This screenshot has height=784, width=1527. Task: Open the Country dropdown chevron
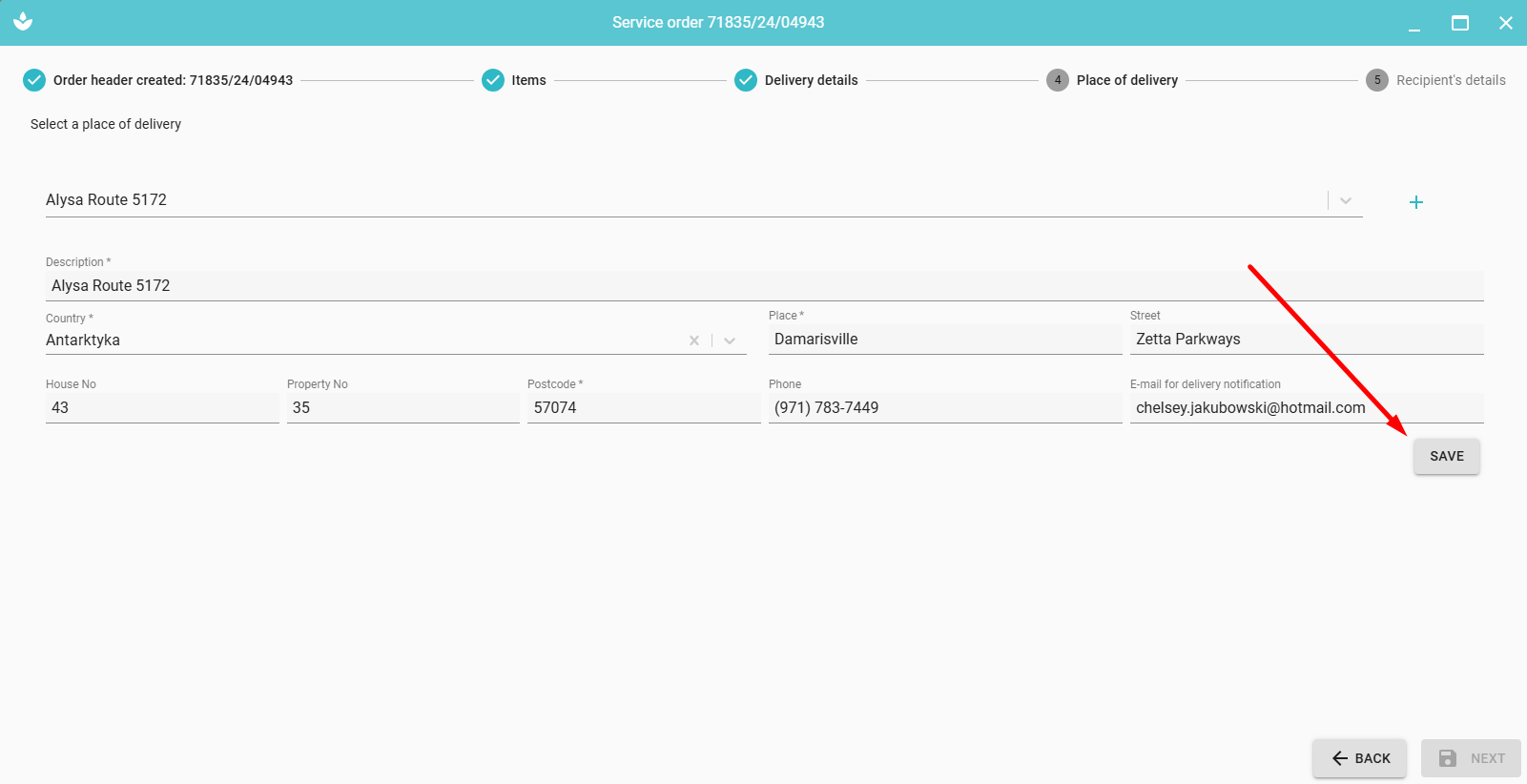(730, 340)
